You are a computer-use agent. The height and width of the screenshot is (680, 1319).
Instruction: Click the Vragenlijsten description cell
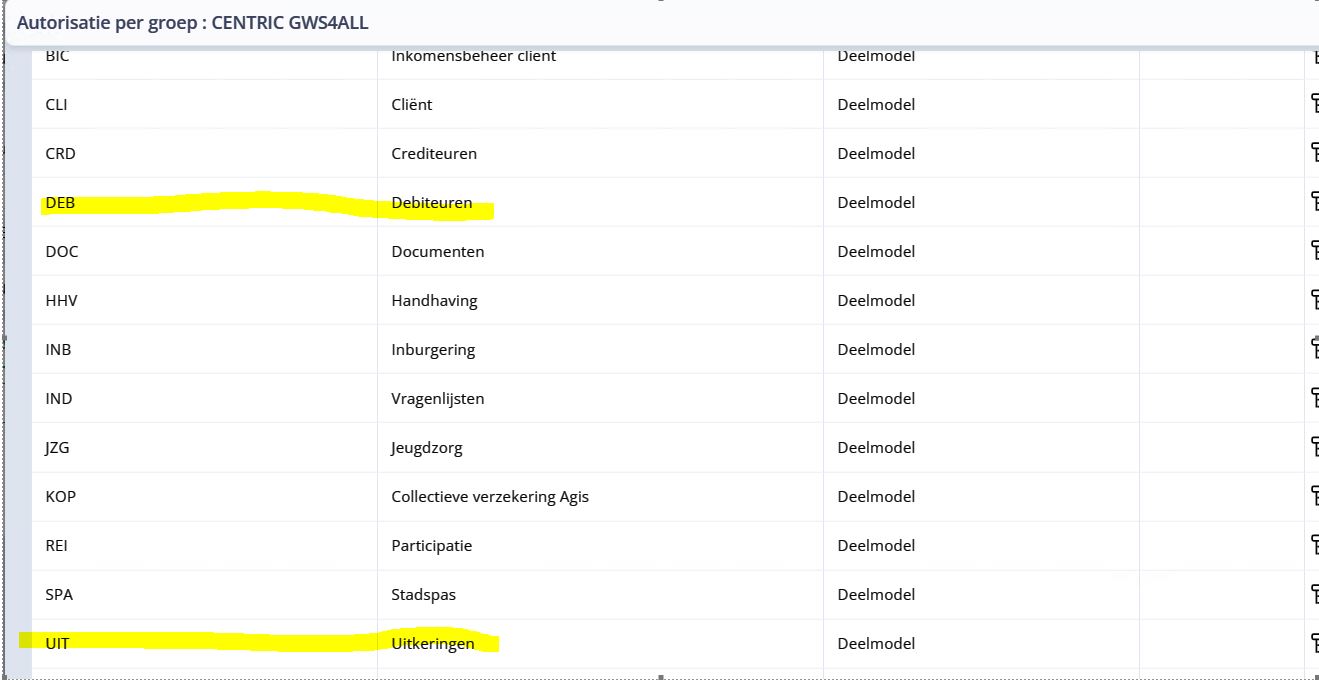coord(600,398)
